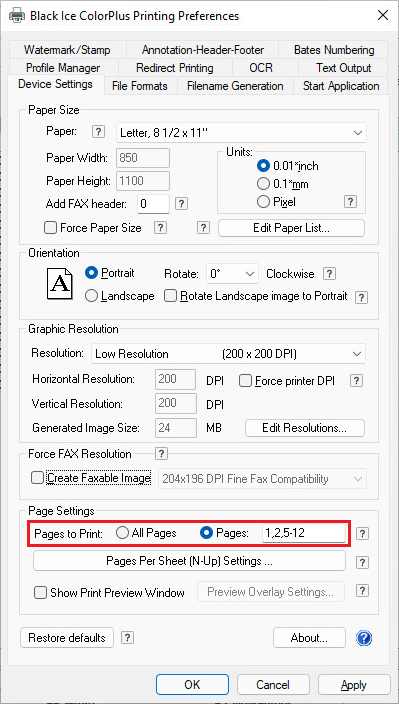
Task: Click the help icon next to Force printer DPI
Action: [356, 381]
